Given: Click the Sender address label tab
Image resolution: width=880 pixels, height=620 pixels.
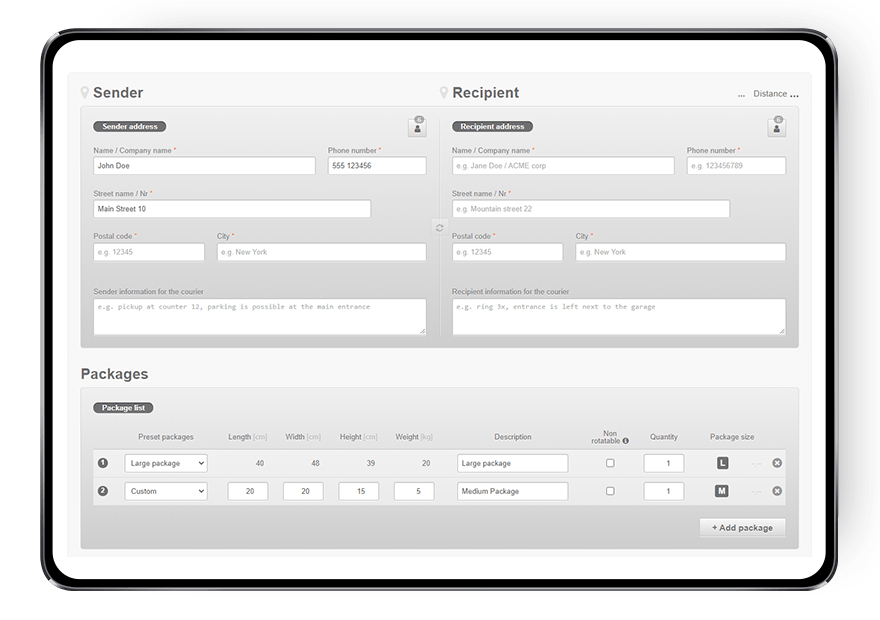Looking at the screenshot, I should pyautogui.click(x=130, y=126).
